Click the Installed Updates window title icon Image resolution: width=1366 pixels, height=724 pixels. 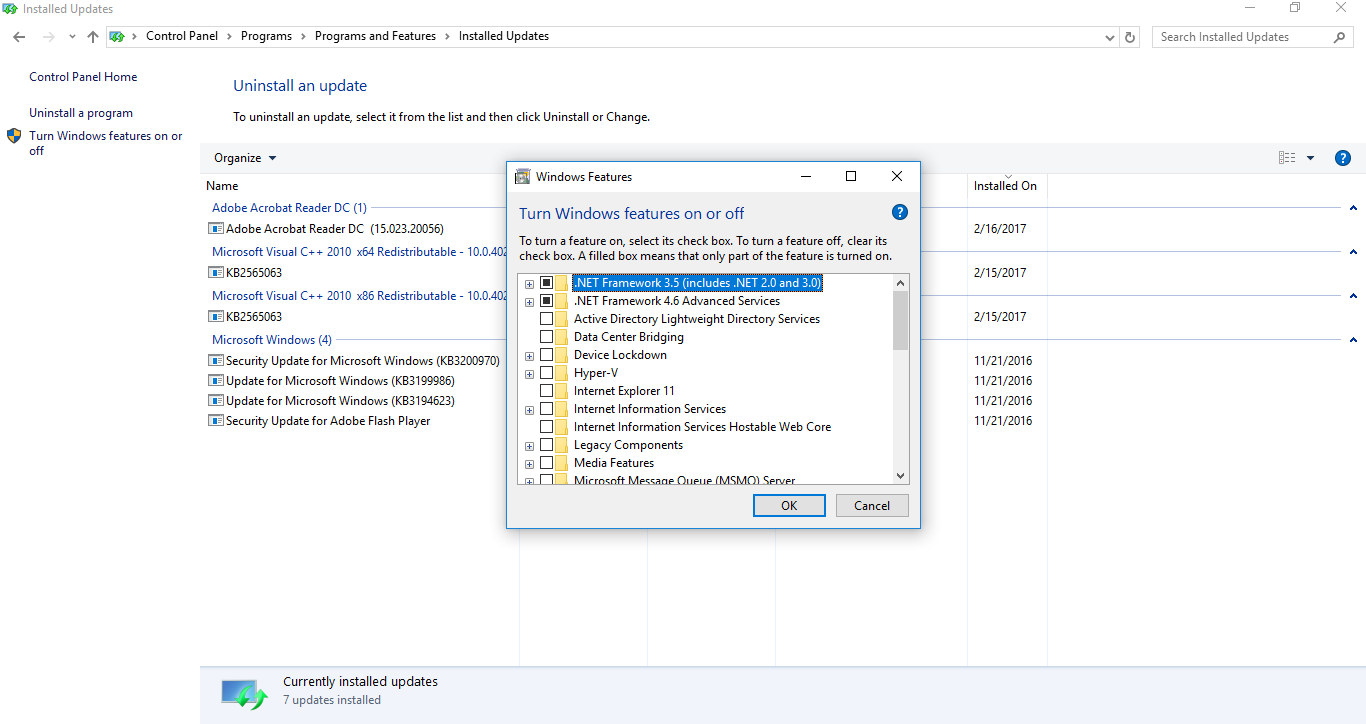pyautogui.click(x=10, y=9)
